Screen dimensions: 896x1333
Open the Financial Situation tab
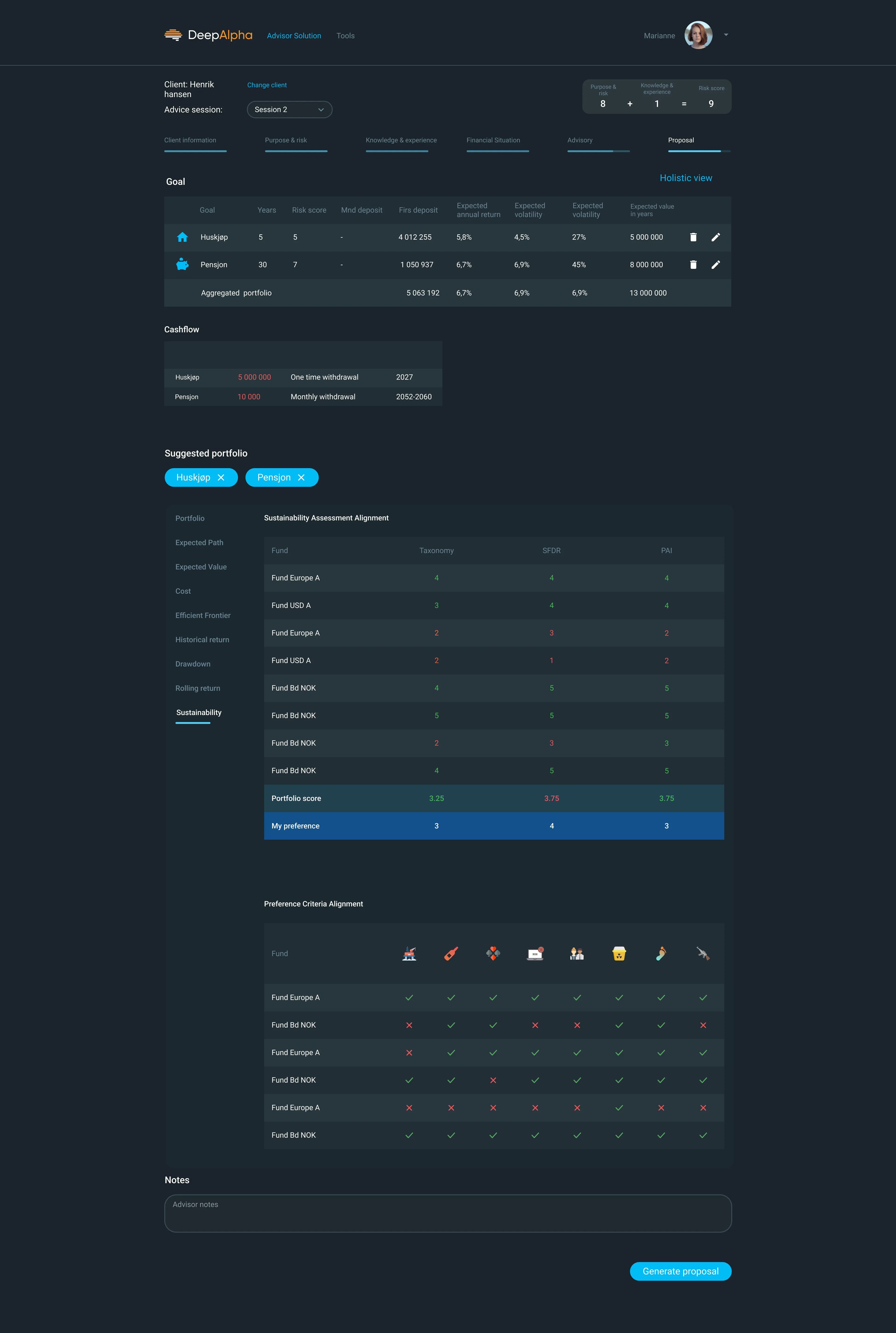(493, 140)
